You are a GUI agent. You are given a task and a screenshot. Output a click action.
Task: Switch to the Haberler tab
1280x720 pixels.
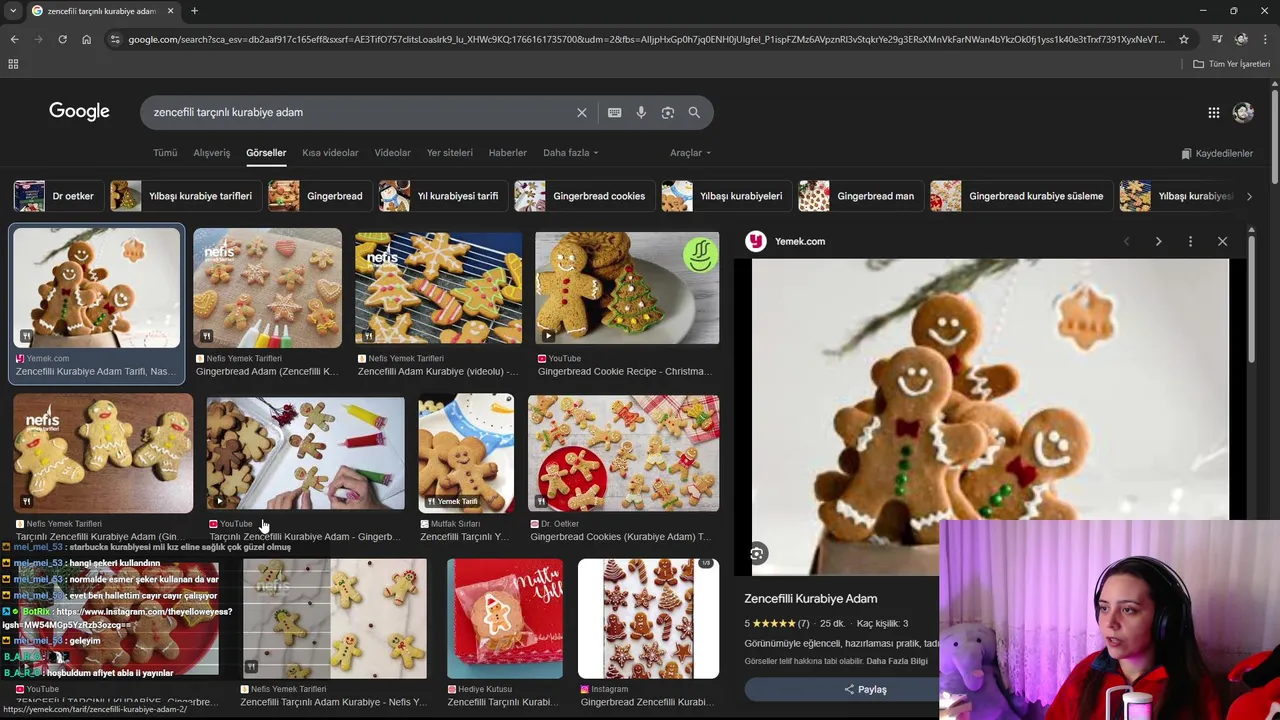pyautogui.click(x=507, y=153)
